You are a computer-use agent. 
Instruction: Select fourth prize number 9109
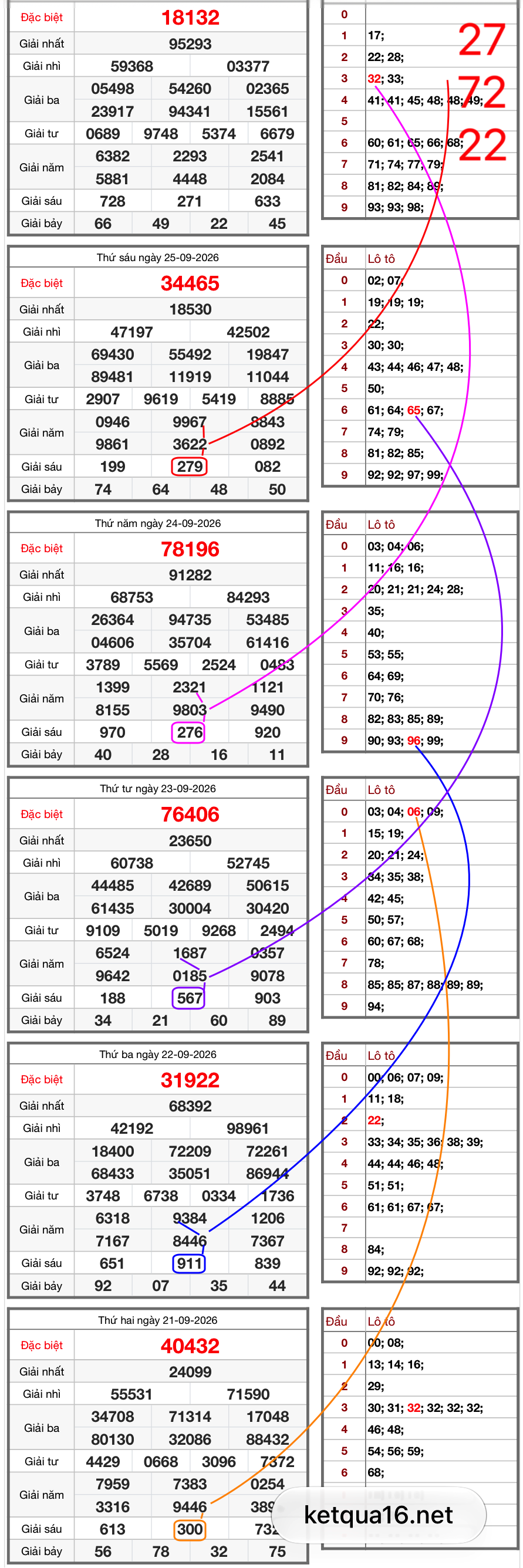[x=103, y=931]
